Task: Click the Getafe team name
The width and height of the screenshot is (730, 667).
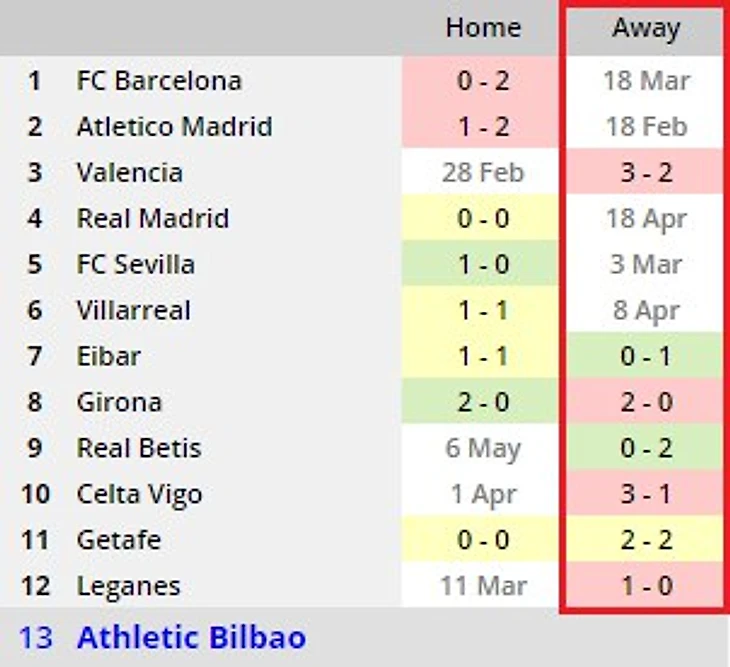Action: tap(119, 541)
